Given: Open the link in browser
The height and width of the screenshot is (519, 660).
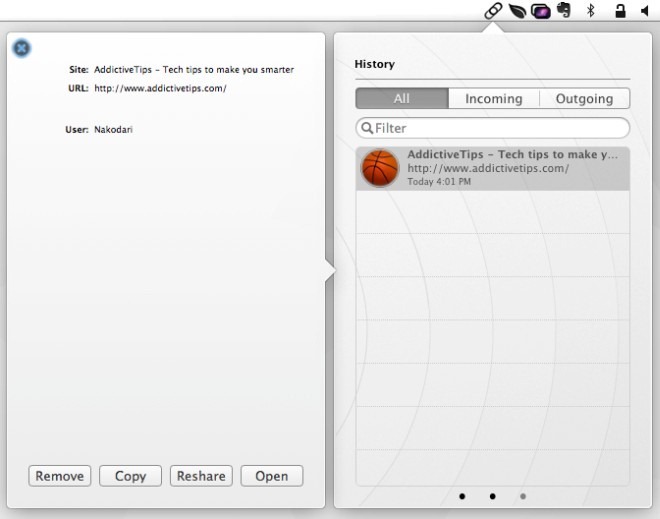Looking at the screenshot, I should pos(272,476).
